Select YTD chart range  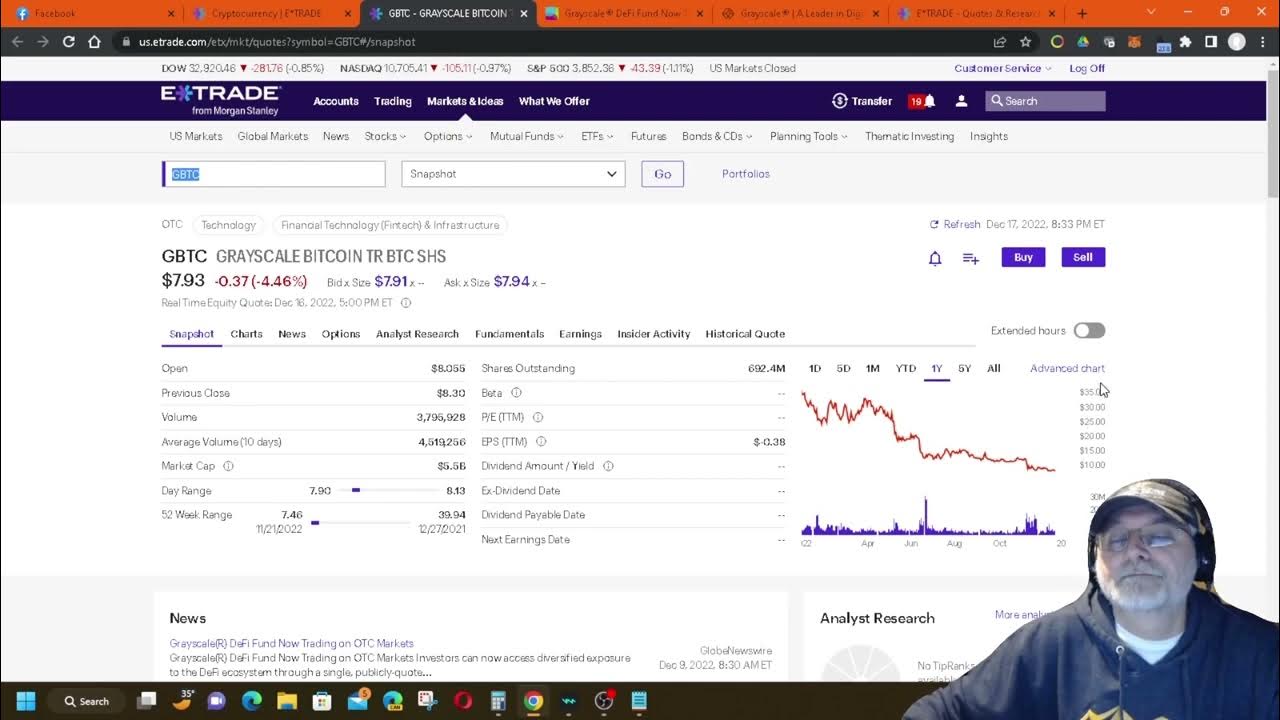click(906, 368)
